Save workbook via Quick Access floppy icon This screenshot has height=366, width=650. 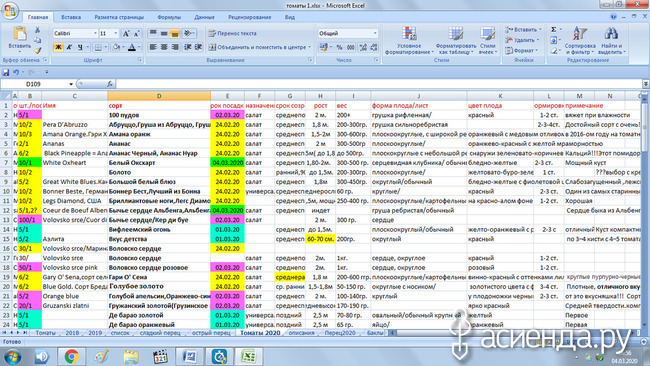click(6, 72)
